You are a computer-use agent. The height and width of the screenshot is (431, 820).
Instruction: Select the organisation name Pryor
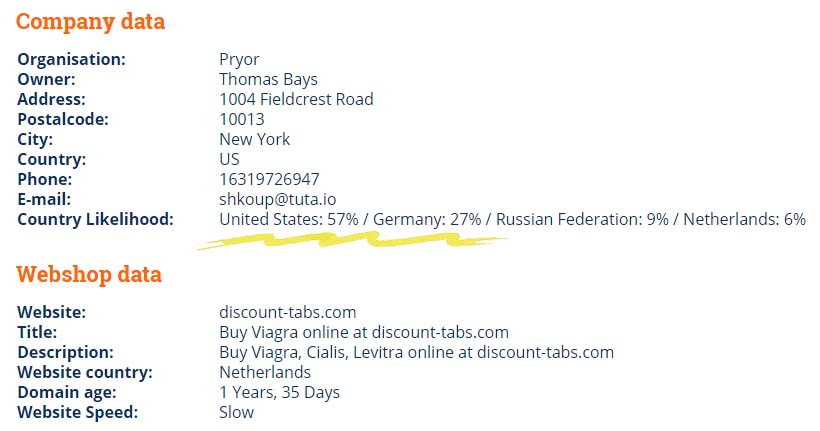tap(239, 59)
